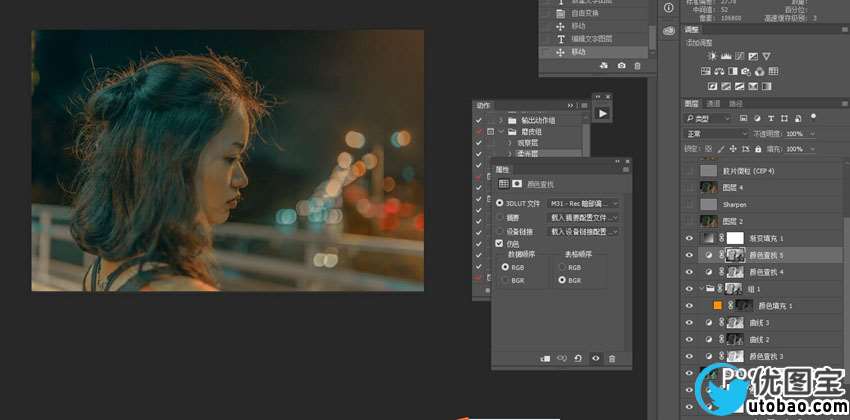This screenshot has height=420, width=850.
Task: Add a Photo Filter adjustment
Action: coord(746,72)
